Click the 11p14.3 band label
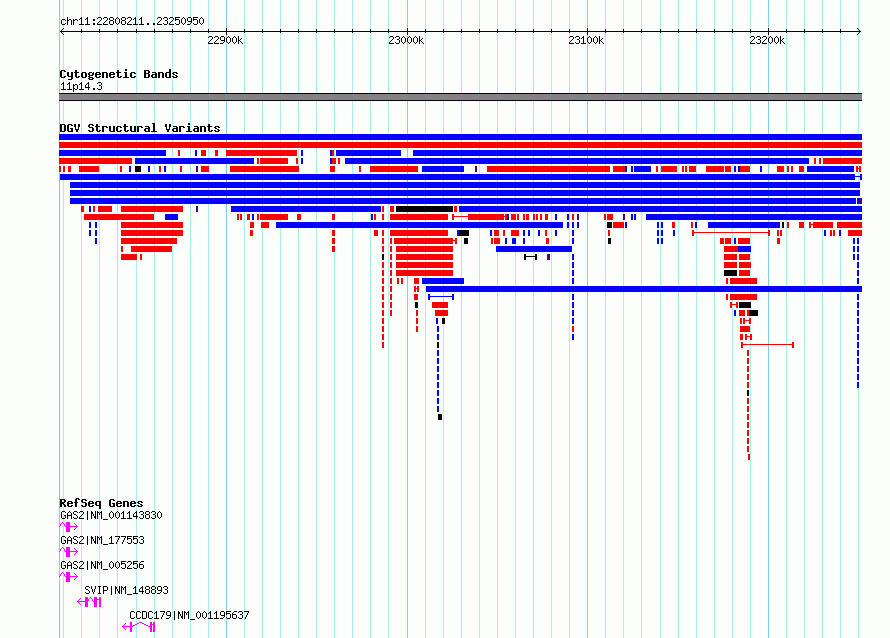 pos(81,86)
